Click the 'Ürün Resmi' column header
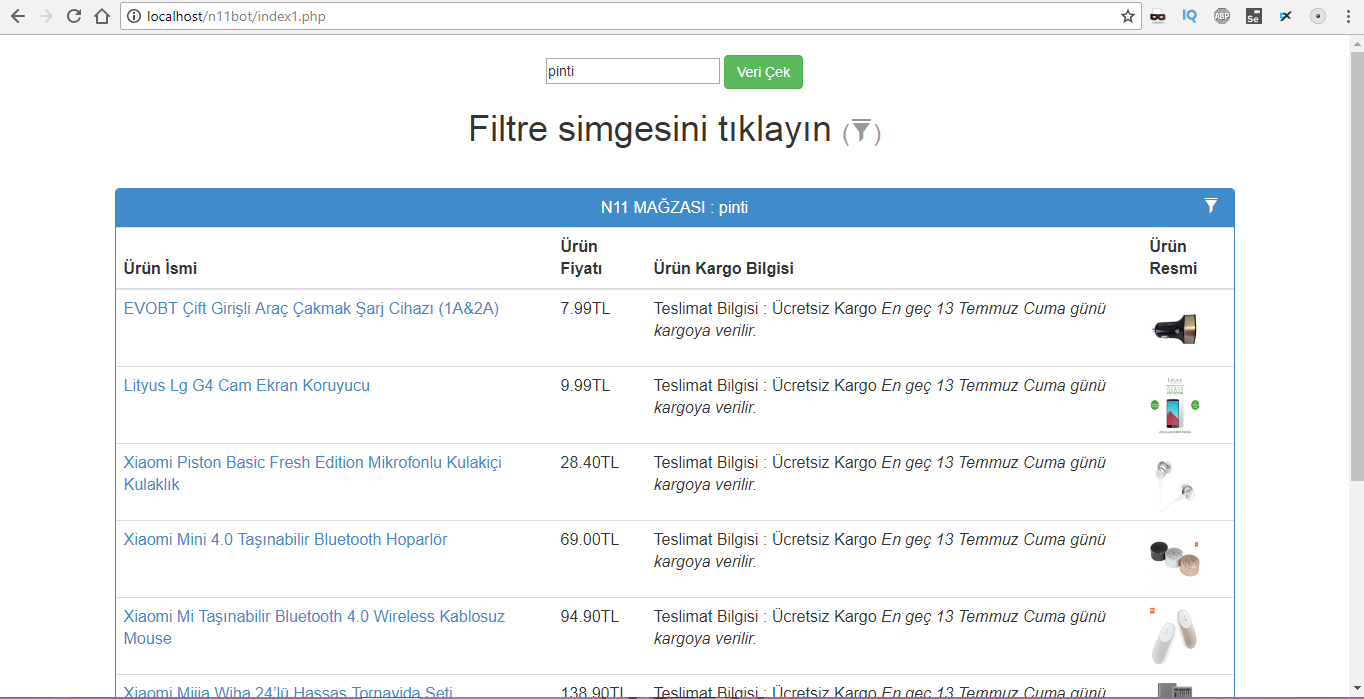This screenshot has width=1364, height=699. (1173, 257)
